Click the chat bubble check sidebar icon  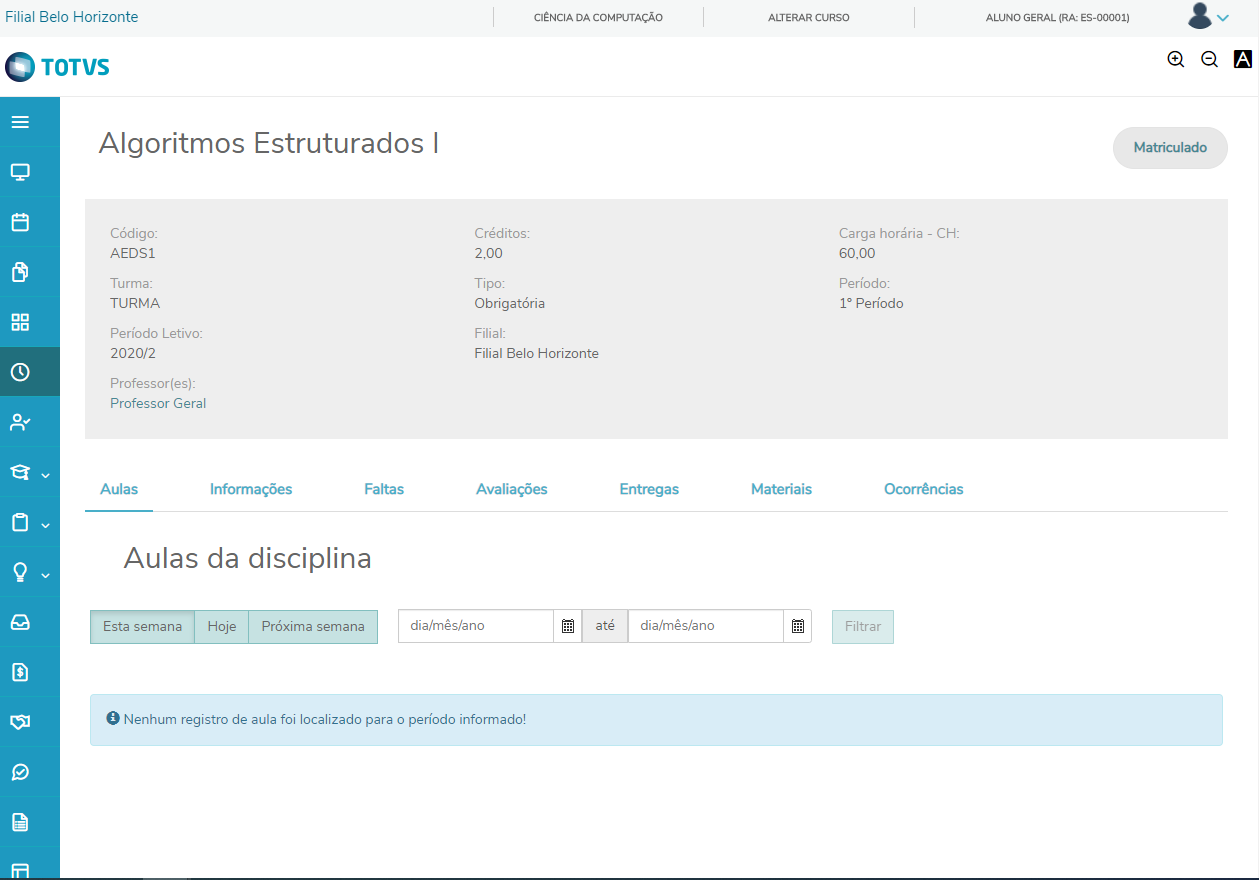coord(20,772)
